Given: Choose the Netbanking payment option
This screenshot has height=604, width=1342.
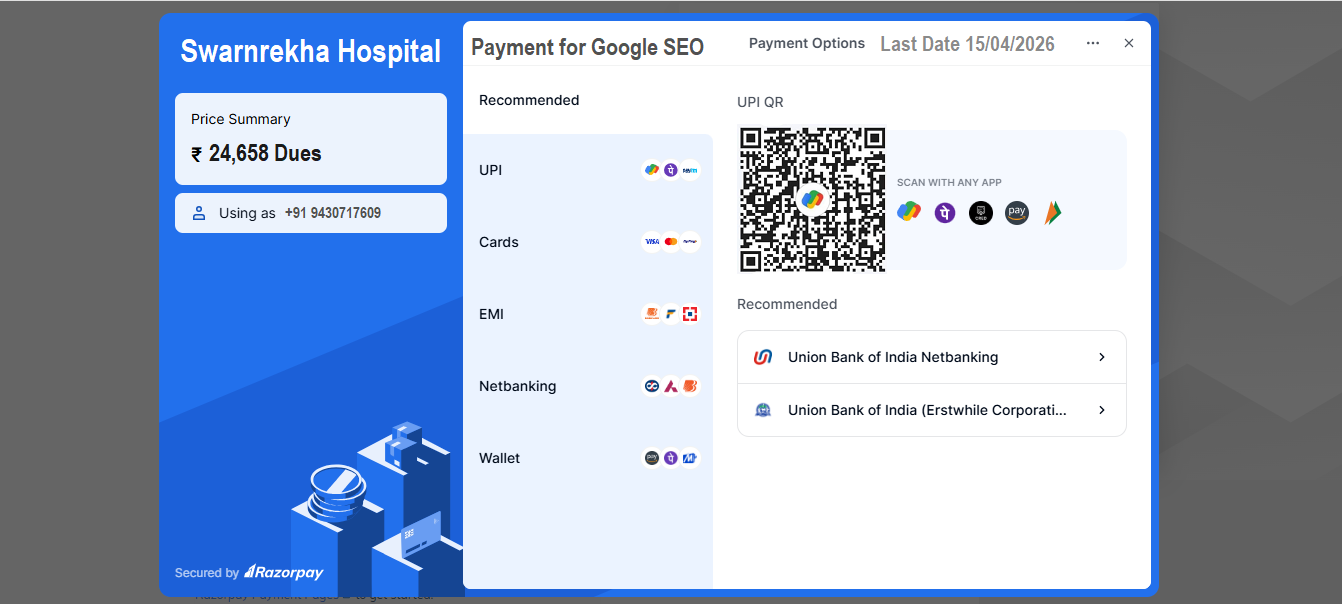Looking at the screenshot, I should pyautogui.click(x=517, y=386).
